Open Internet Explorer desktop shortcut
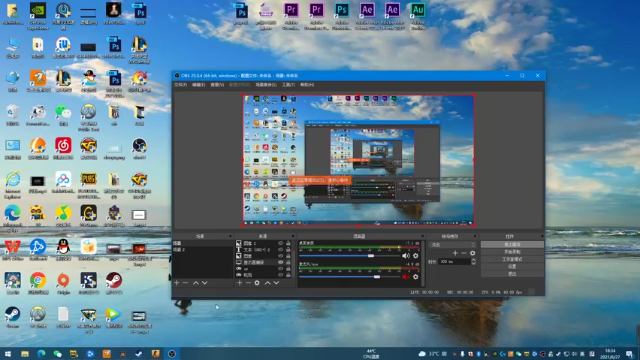The height and width of the screenshot is (360, 640). tap(13, 185)
